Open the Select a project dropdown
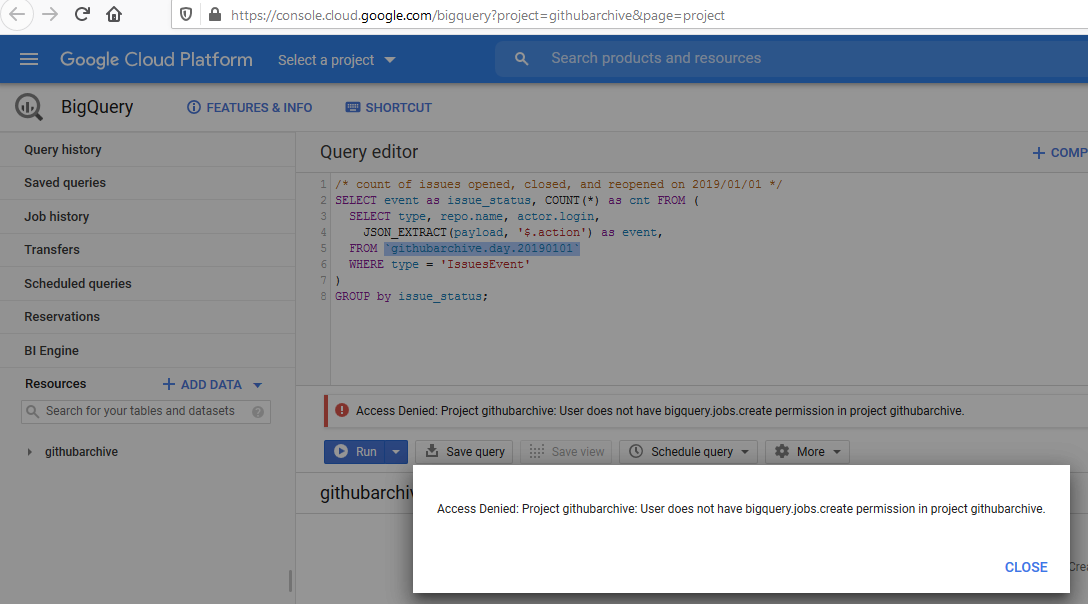The height and width of the screenshot is (604, 1088). click(337, 60)
